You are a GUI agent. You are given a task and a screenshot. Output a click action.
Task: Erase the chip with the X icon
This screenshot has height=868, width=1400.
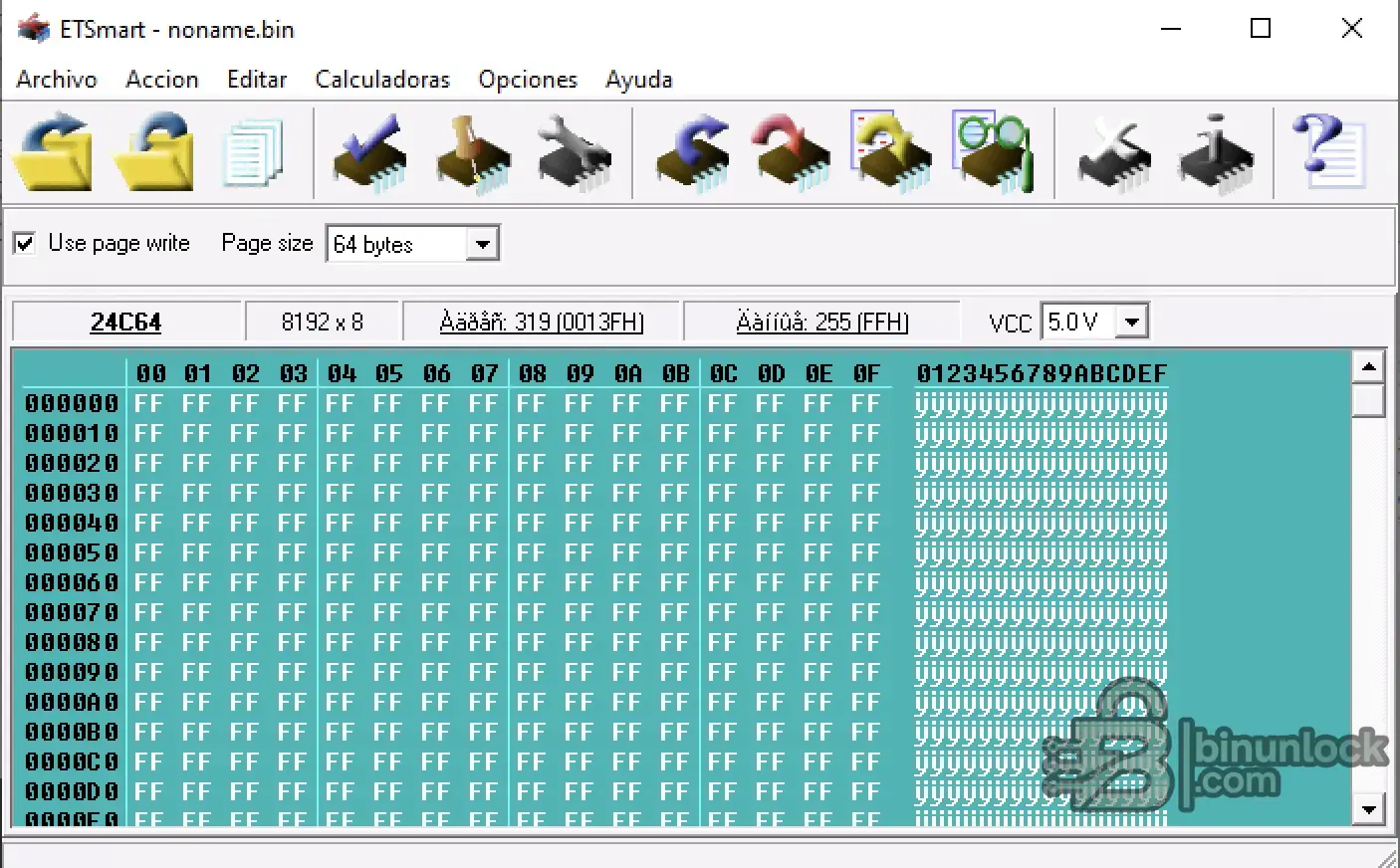pyautogui.click(x=1112, y=152)
